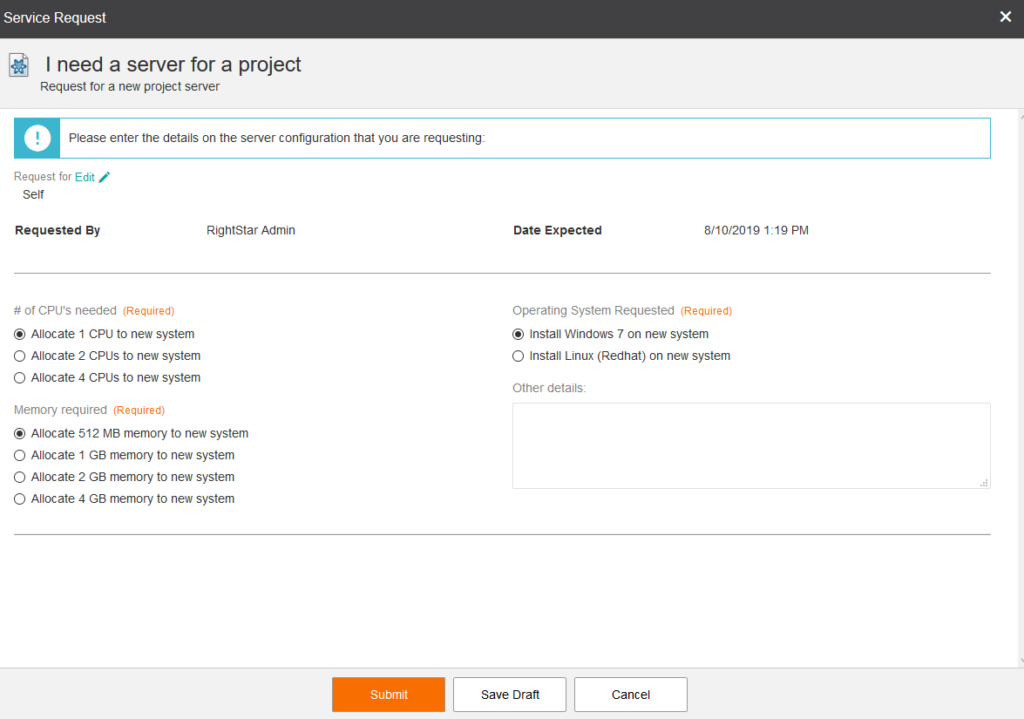The height and width of the screenshot is (719, 1024).
Task: Click inside the Other details text box
Action: pyautogui.click(x=750, y=445)
